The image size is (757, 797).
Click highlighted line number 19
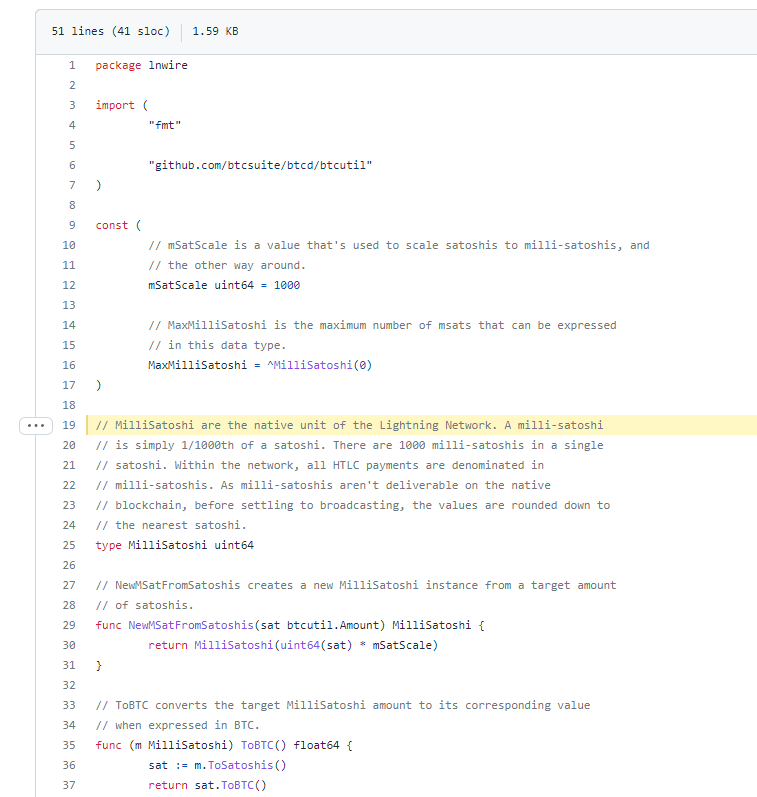coord(69,425)
